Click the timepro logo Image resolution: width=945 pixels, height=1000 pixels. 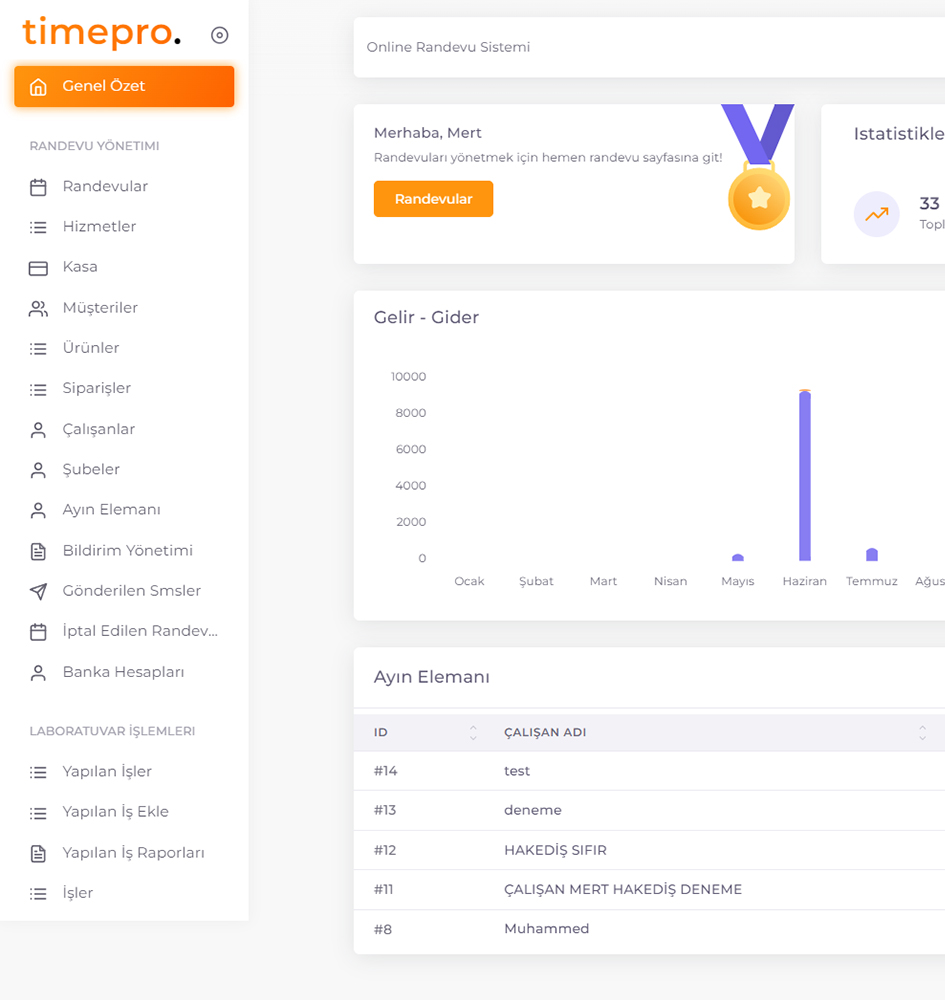[101, 33]
